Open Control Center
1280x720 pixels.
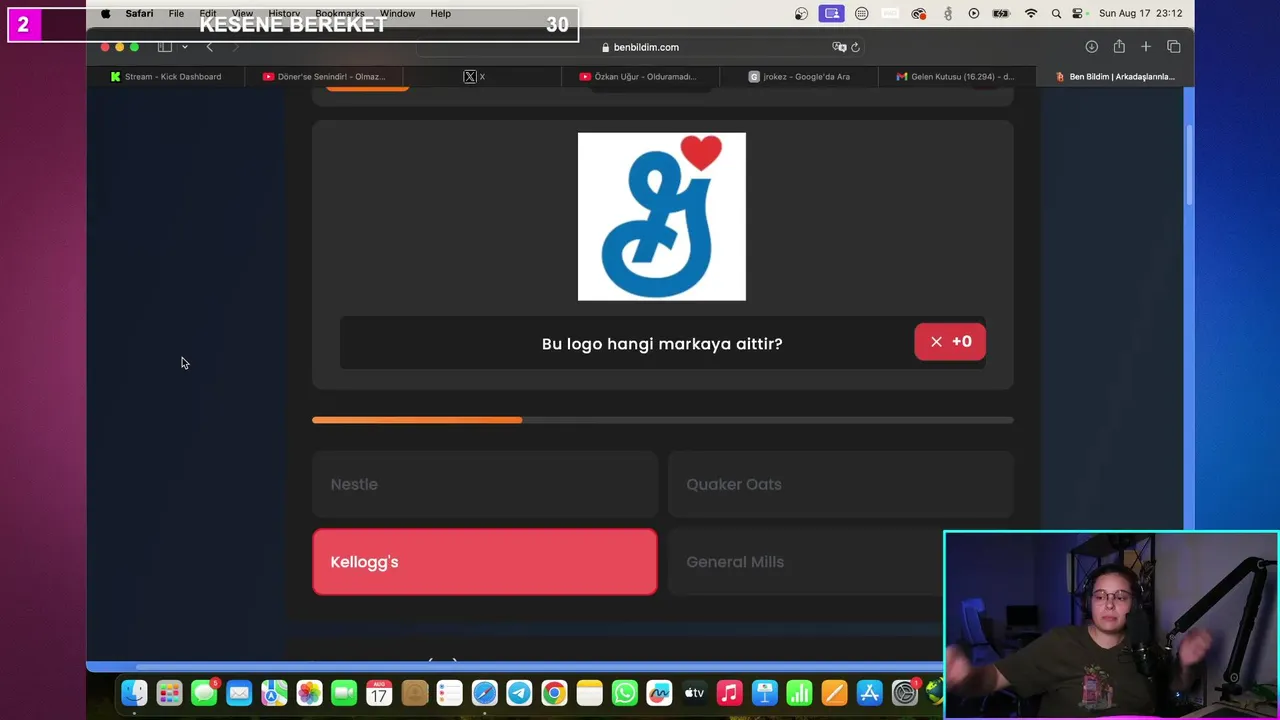(1078, 14)
